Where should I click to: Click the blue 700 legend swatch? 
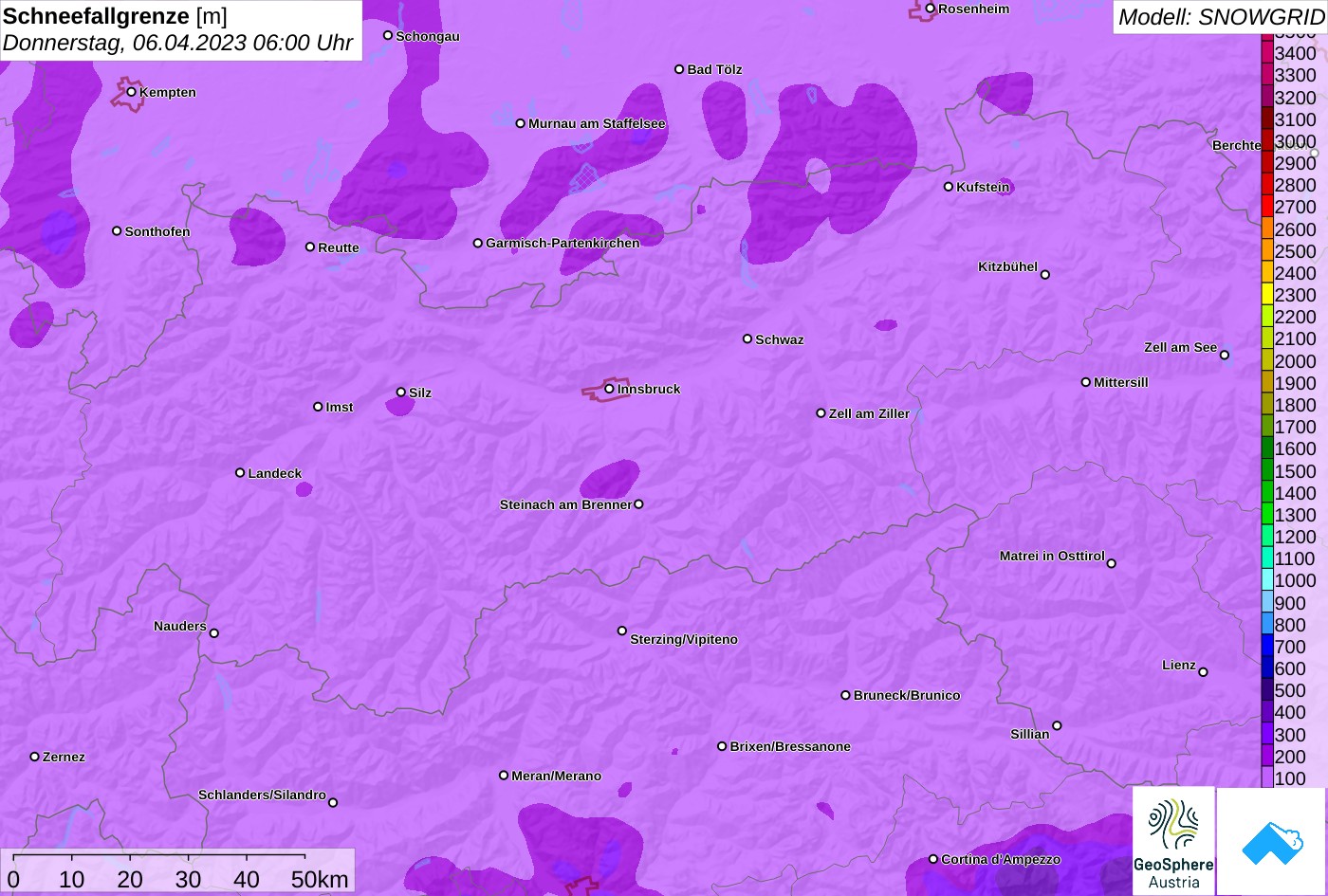pos(1266,647)
